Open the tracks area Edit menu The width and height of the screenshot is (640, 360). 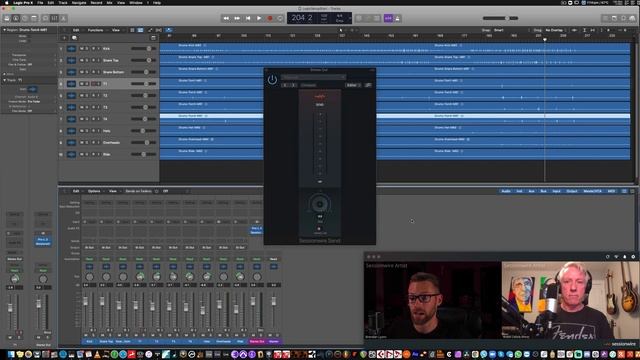tap(76, 30)
